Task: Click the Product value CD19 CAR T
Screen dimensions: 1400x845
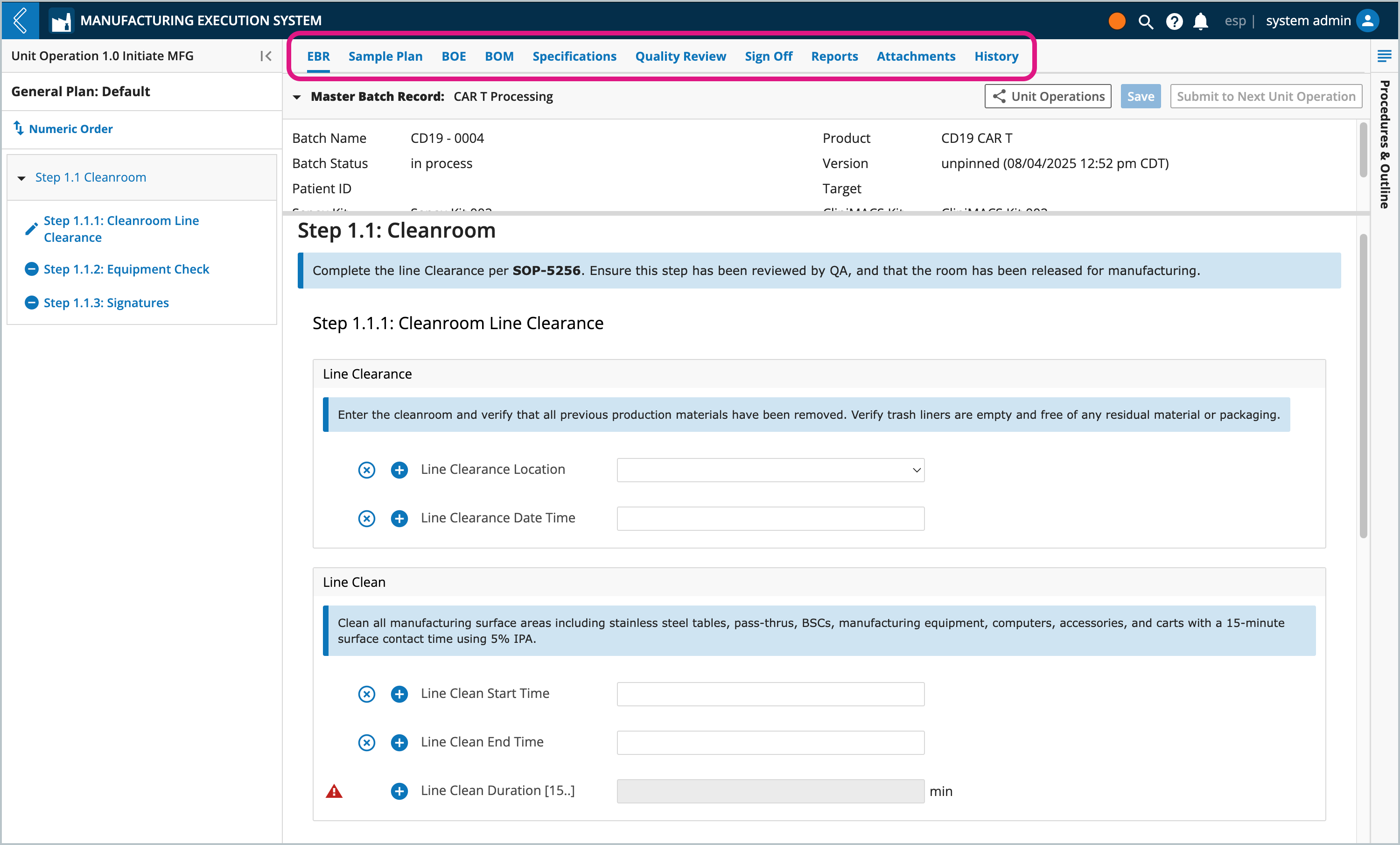Action: coord(977,138)
